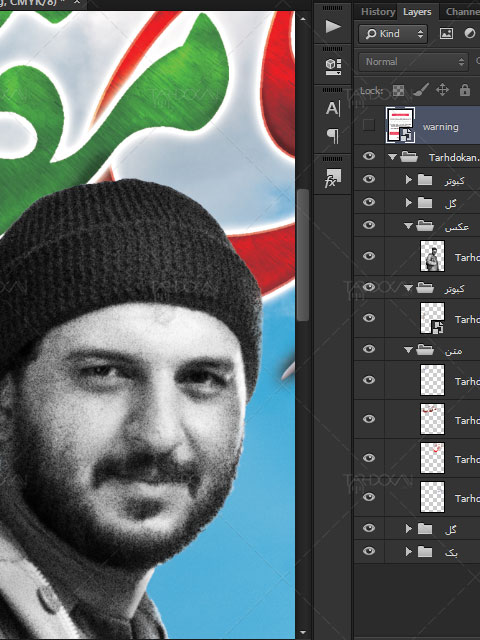The width and height of the screenshot is (480, 640).
Task: Open the Paragraph panel icon
Action: coord(333,136)
